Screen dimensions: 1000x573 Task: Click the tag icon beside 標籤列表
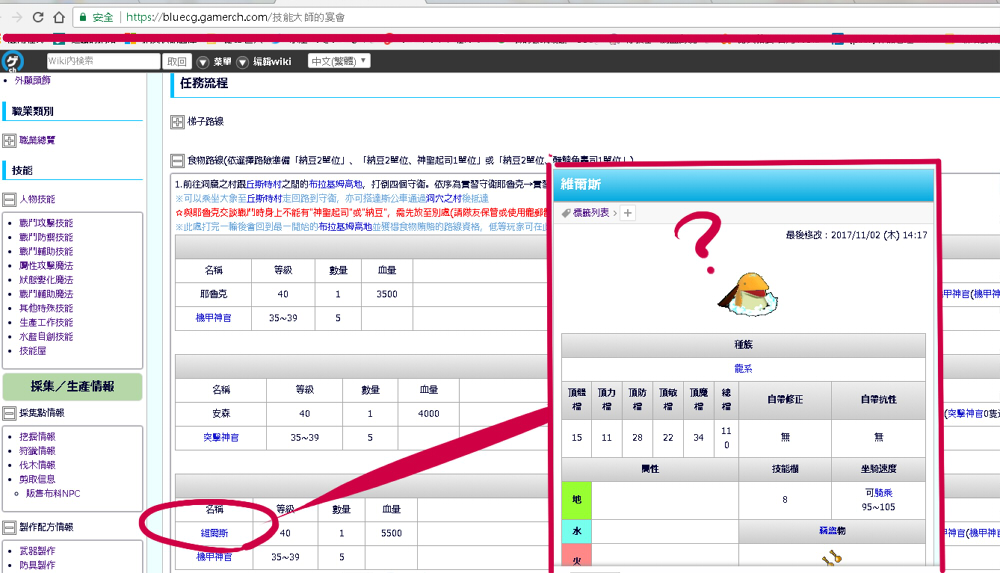tap(566, 213)
